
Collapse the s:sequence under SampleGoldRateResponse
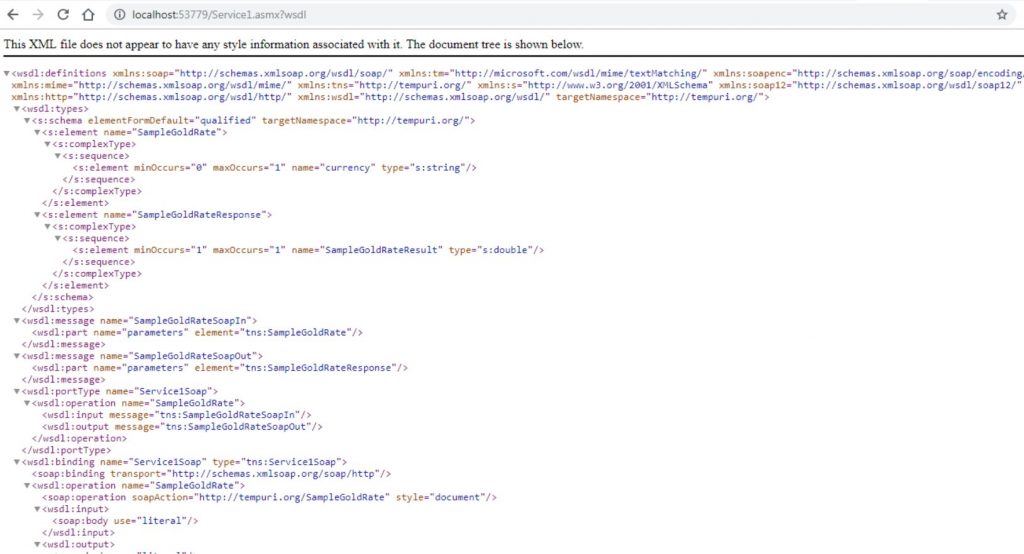pyautogui.click(x=59, y=238)
